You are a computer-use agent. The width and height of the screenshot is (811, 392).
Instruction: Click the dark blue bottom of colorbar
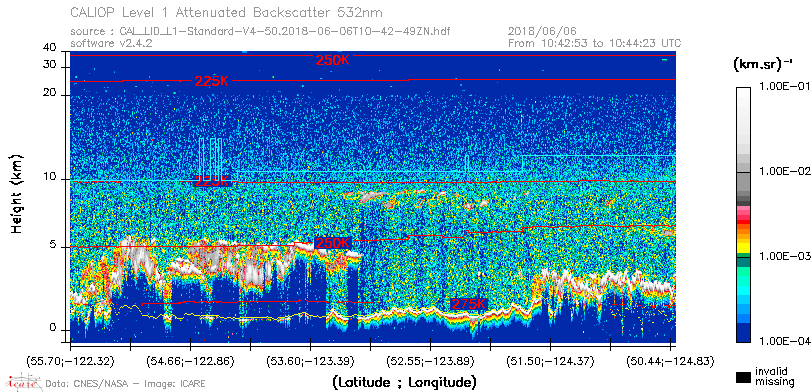coord(743,333)
